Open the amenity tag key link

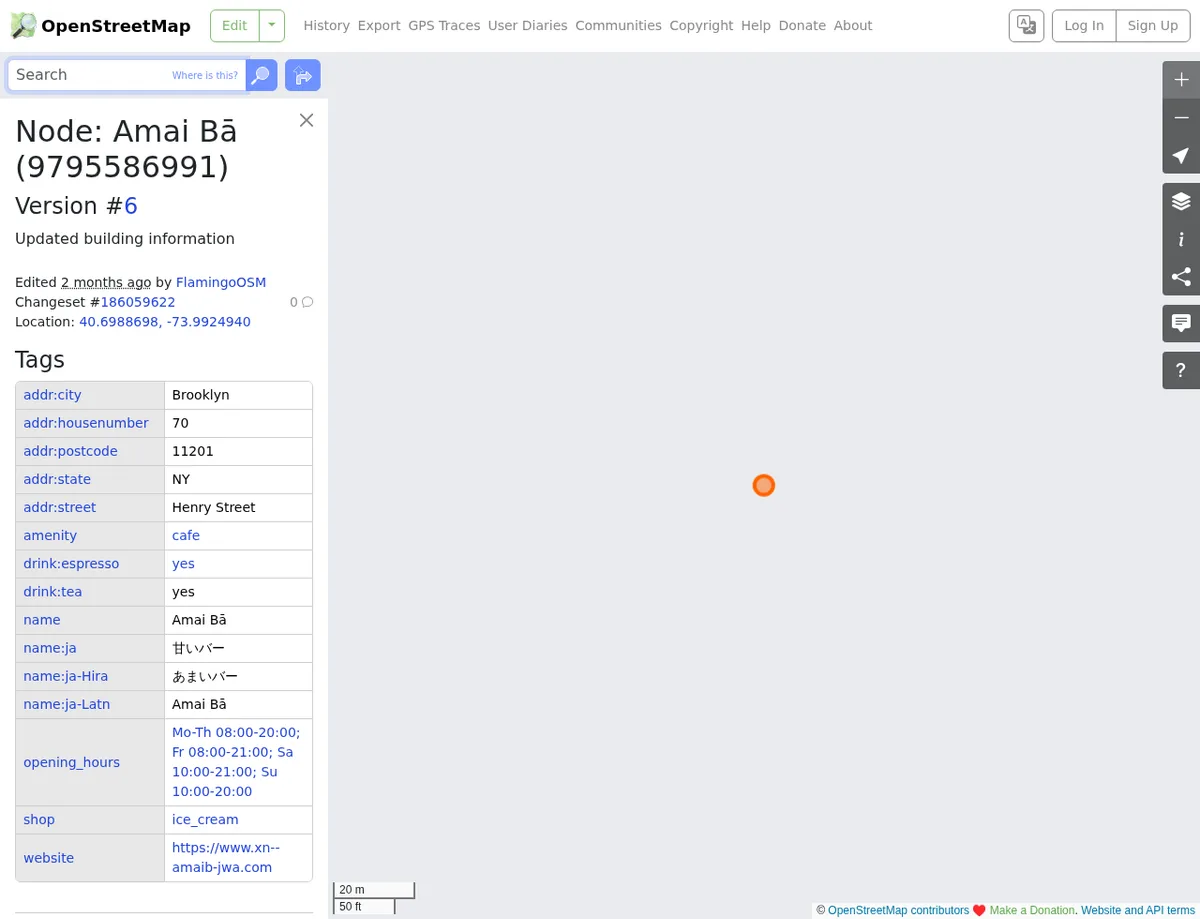pos(50,535)
